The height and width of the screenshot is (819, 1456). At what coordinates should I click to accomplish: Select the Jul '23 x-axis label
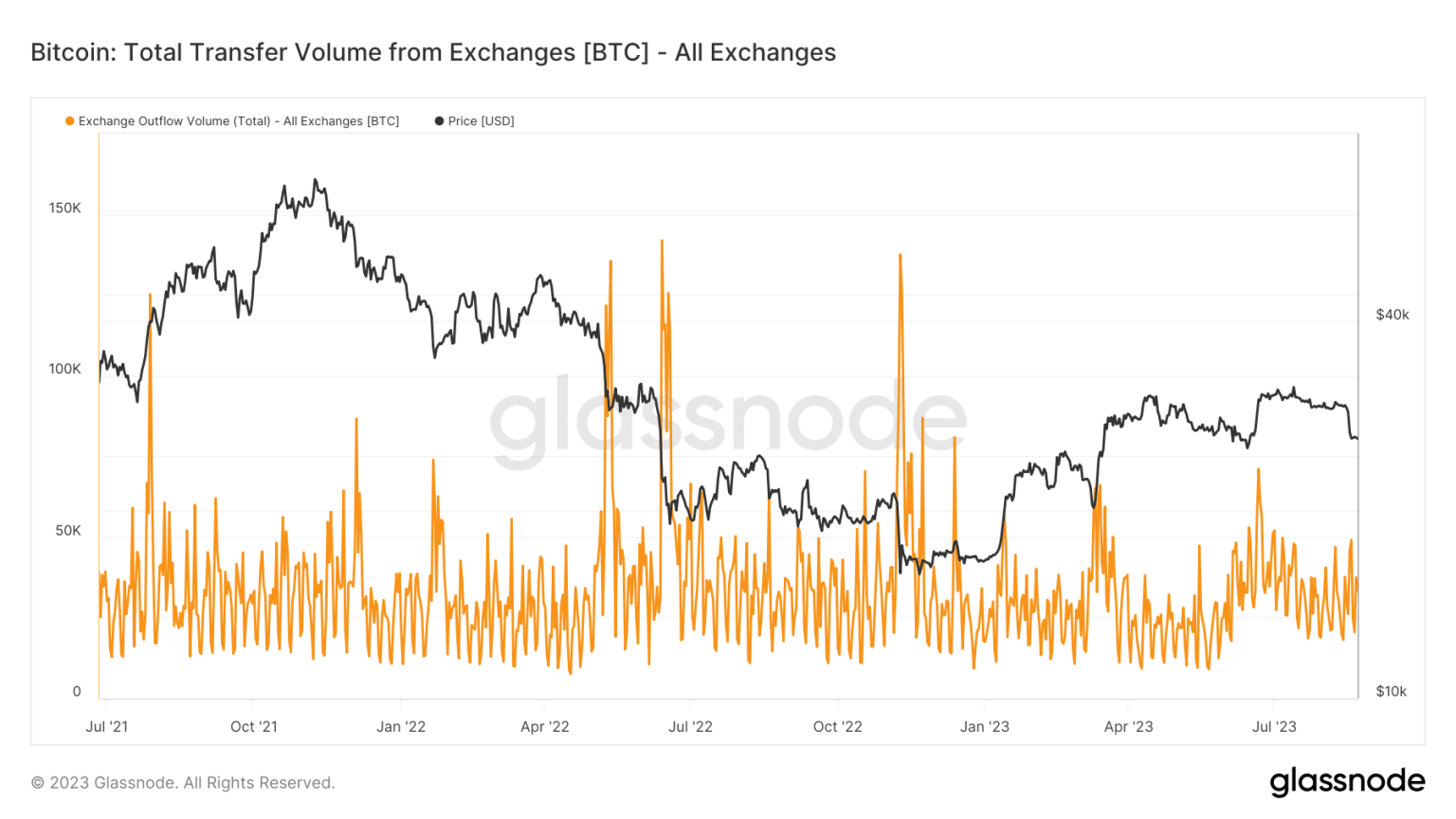1274,727
